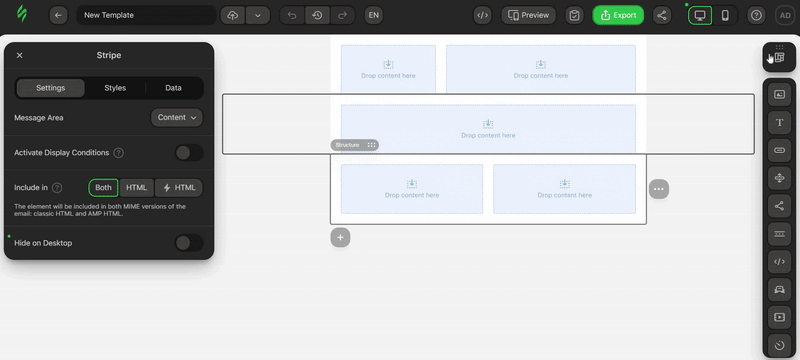Select the HTML code block
The image size is (800, 360).
coord(779,262)
